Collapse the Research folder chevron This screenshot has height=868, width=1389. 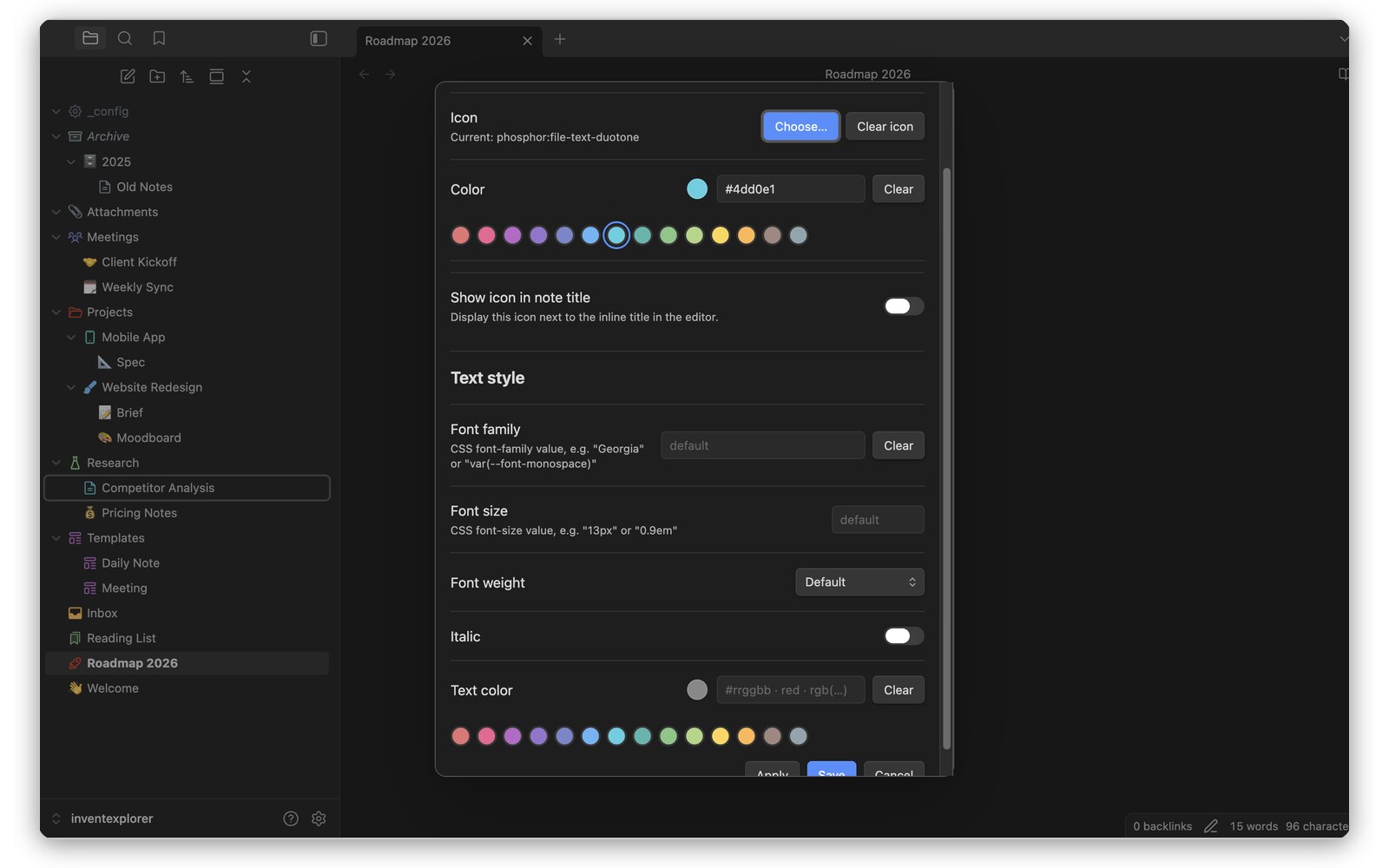point(56,464)
